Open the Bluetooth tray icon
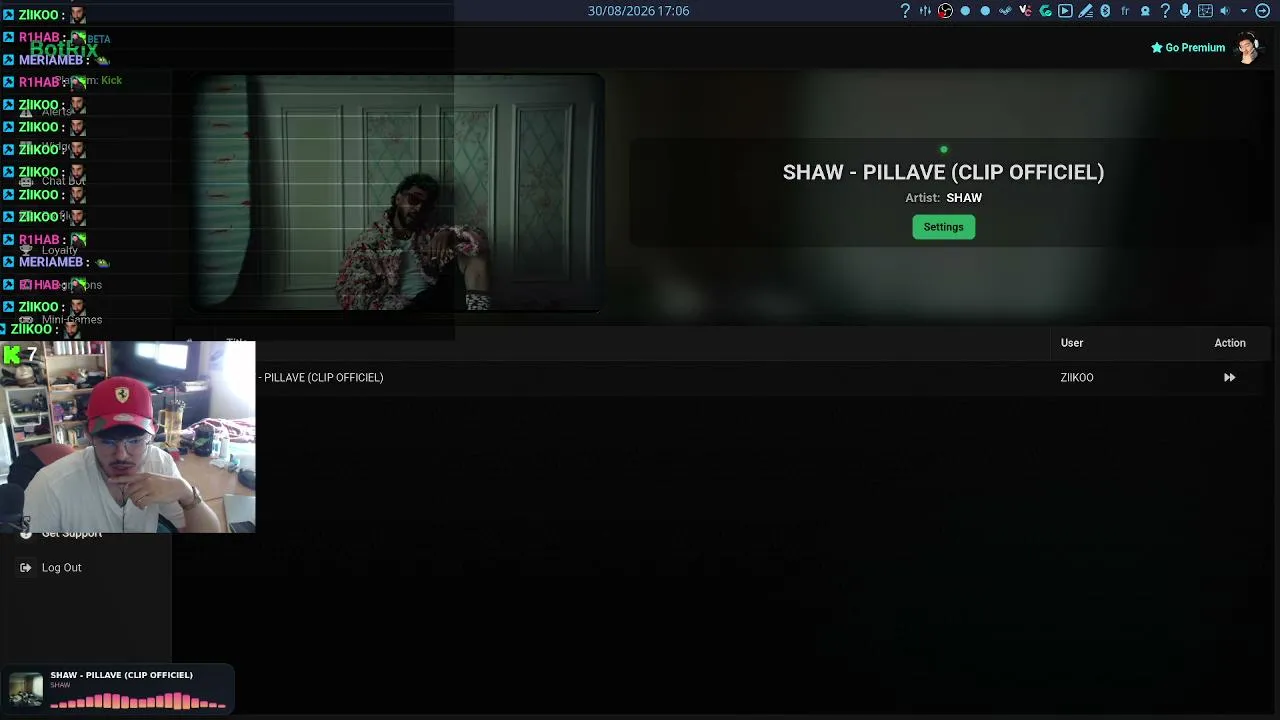The image size is (1280, 720). coord(1105,11)
